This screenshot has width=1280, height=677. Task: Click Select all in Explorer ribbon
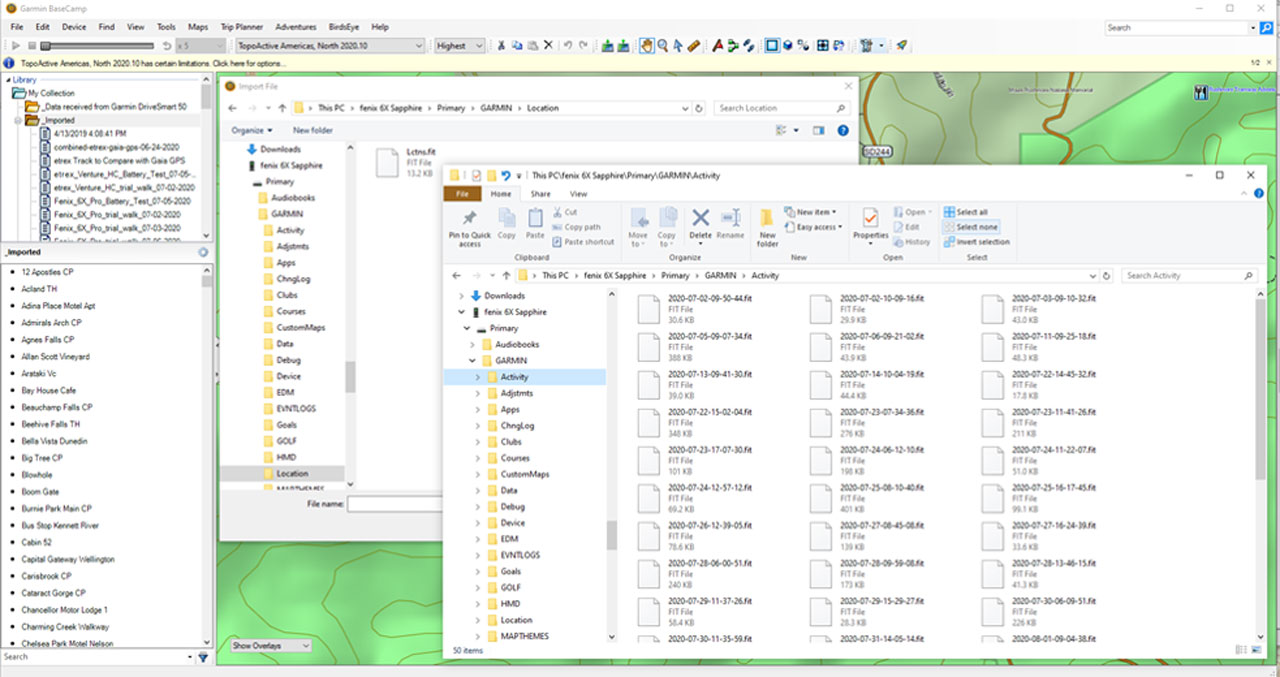(964, 212)
